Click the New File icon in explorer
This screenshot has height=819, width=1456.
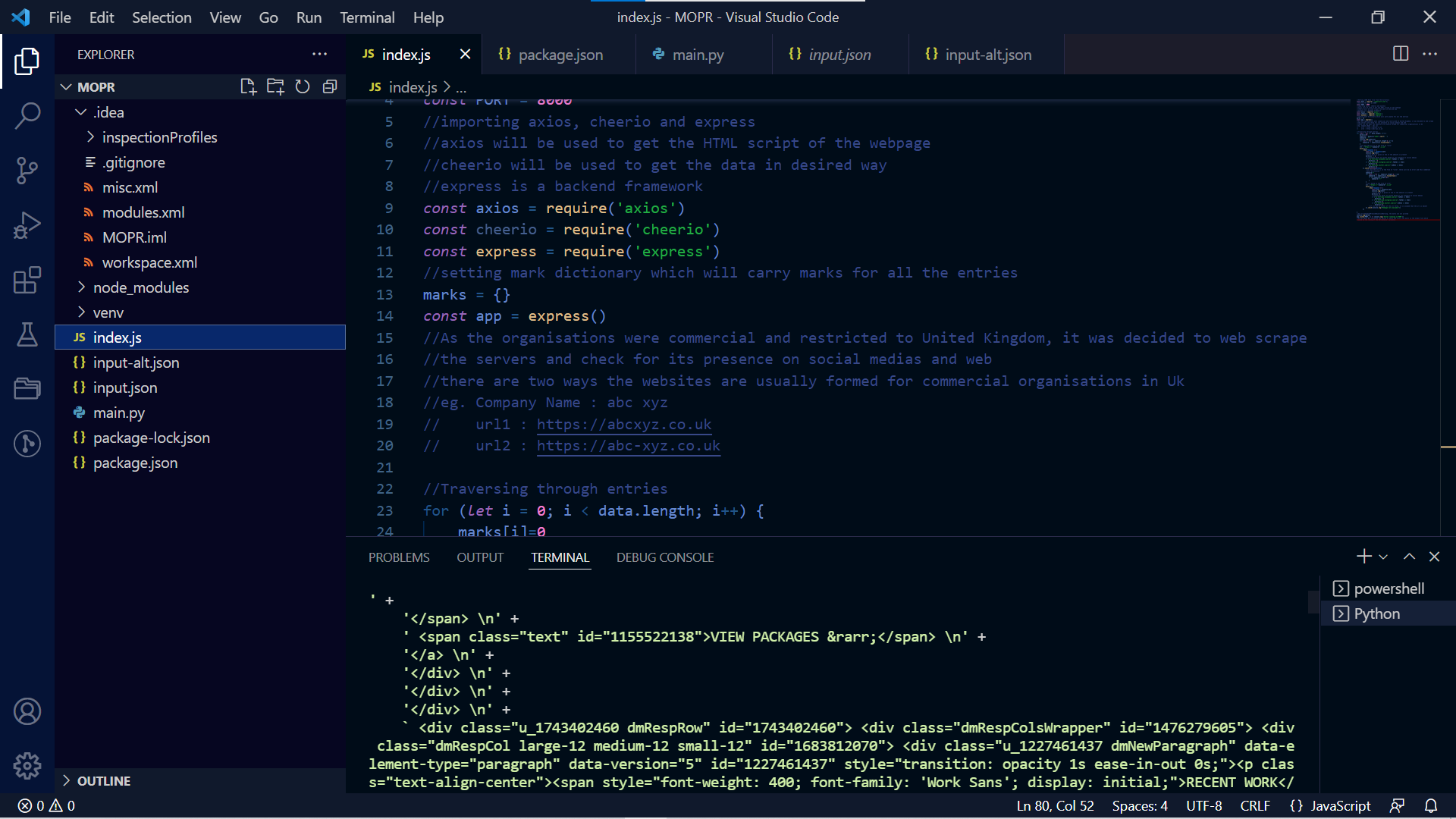[x=248, y=86]
